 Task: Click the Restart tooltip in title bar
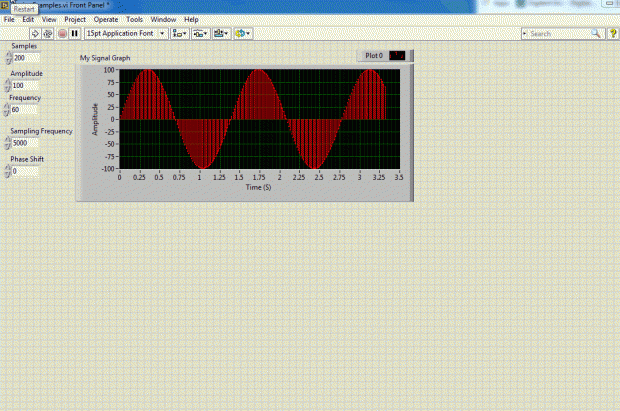point(24,9)
